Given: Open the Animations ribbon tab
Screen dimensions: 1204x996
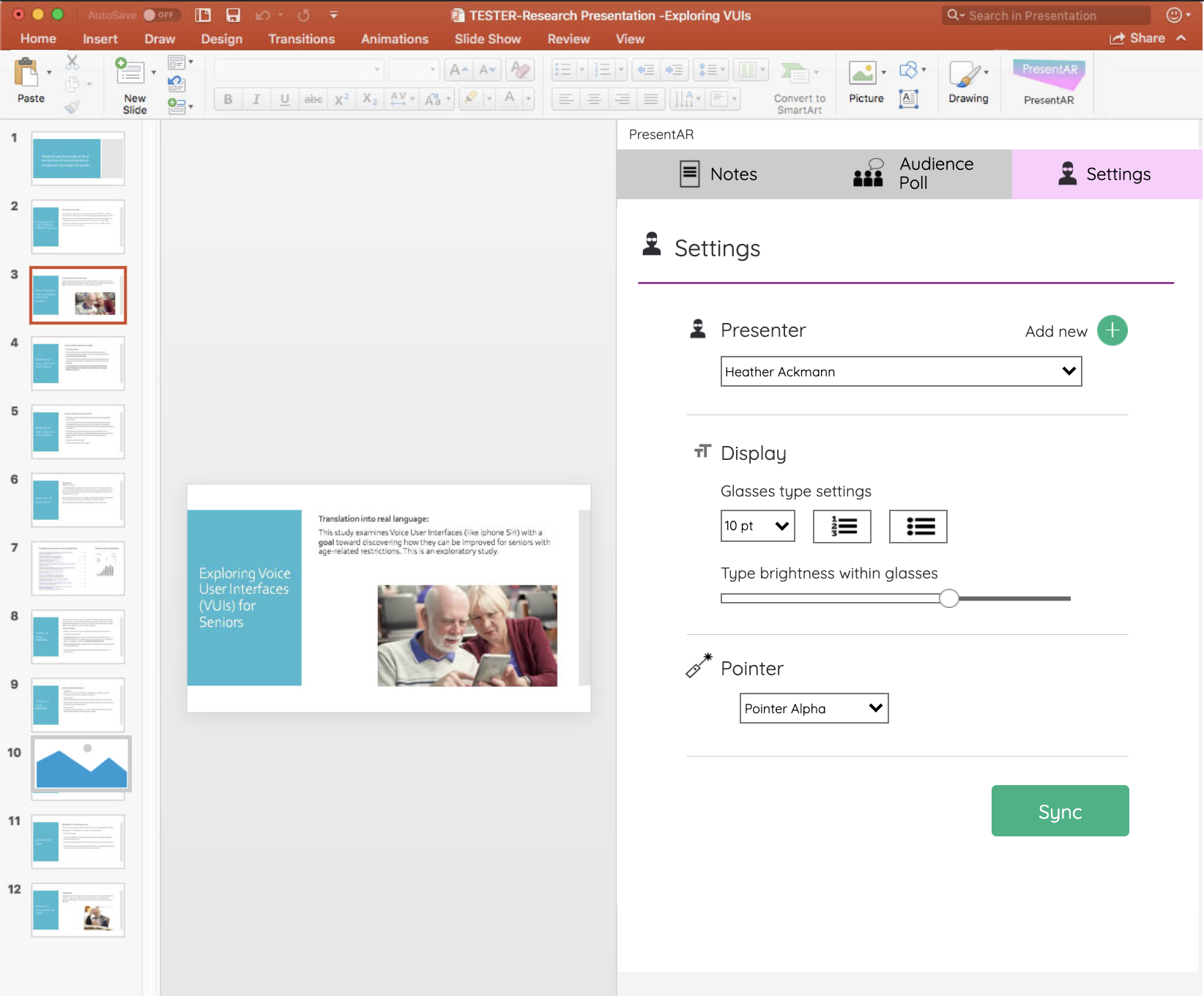Looking at the screenshot, I should coord(395,39).
